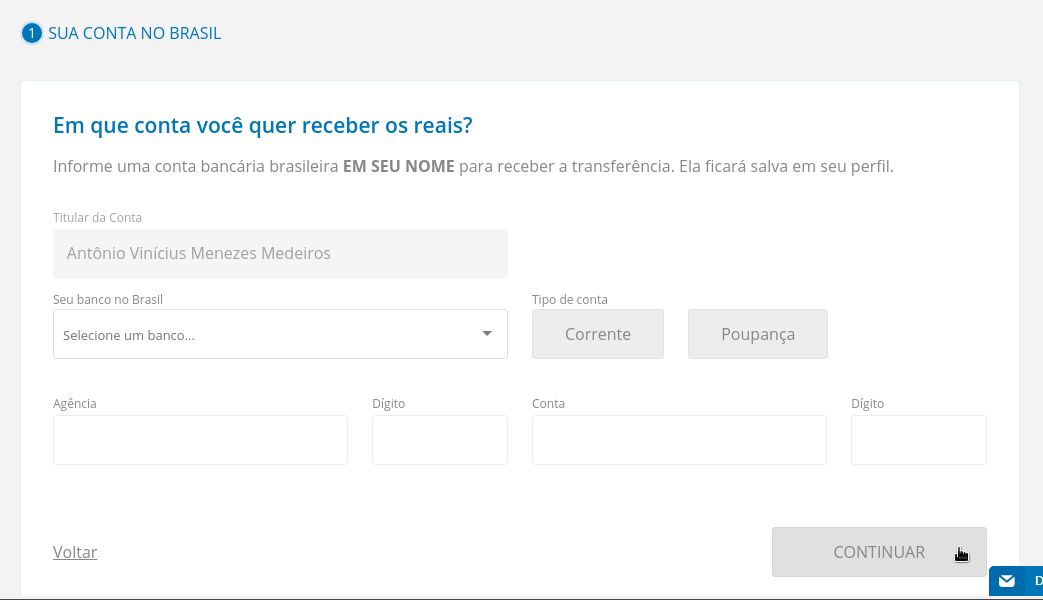Click the Agência label
Image resolution: width=1043 pixels, height=600 pixels.
pos(74,404)
